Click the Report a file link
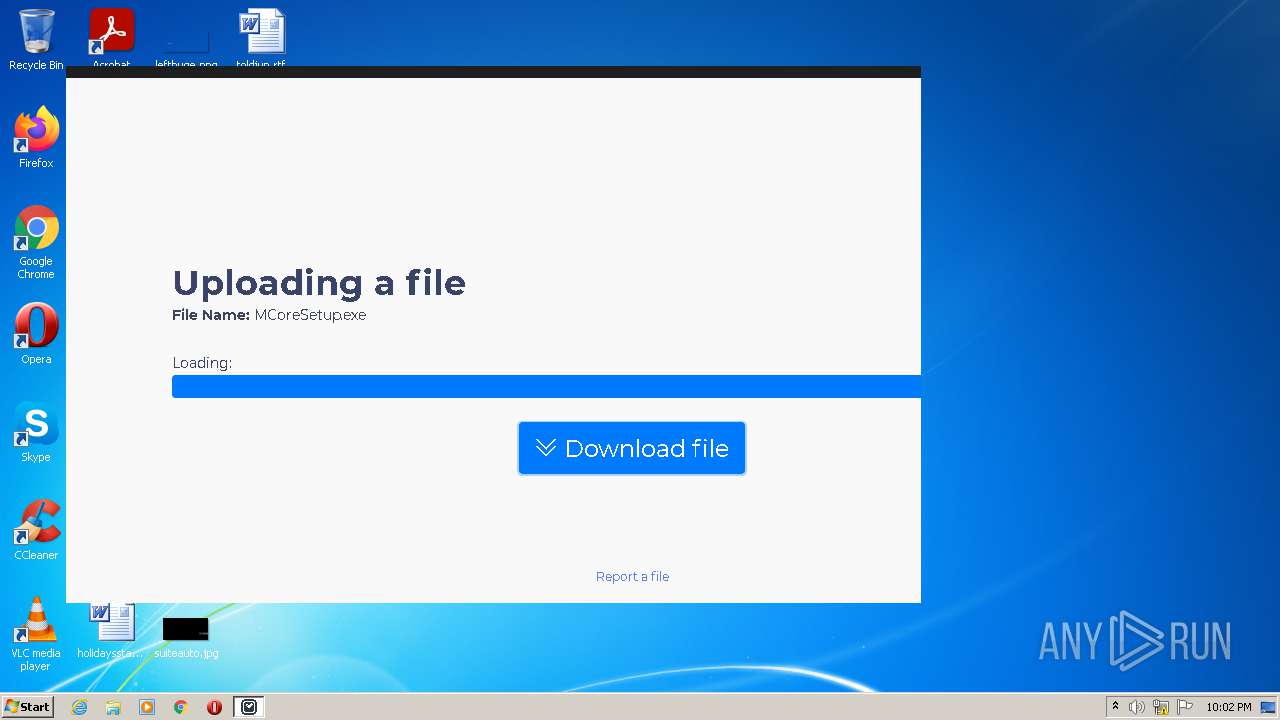The height and width of the screenshot is (720, 1280). click(x=632, y=576)
